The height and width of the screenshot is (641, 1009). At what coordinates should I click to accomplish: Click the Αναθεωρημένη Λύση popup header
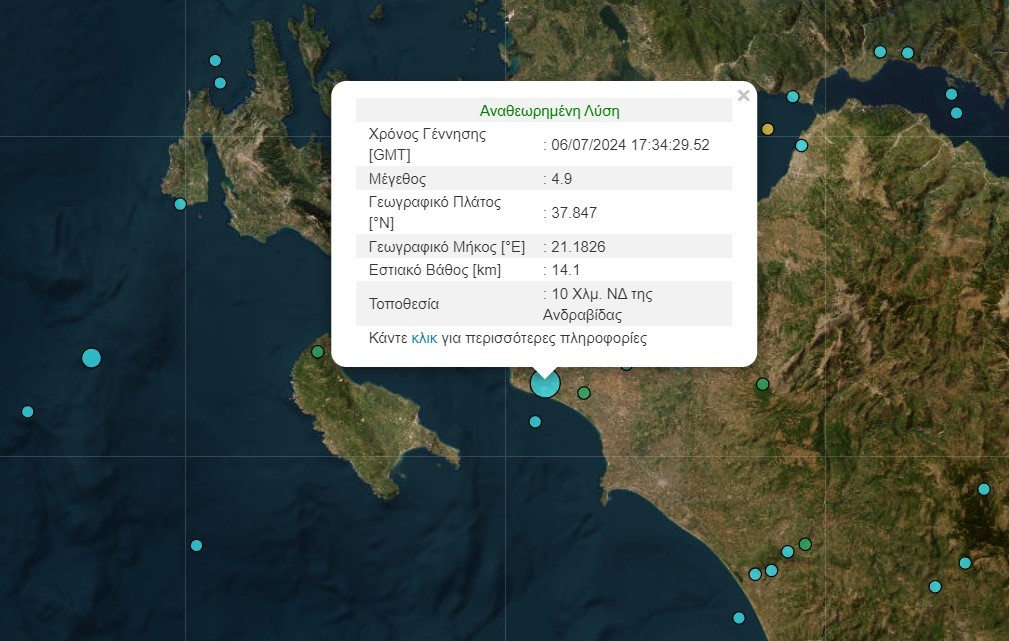click(x=543, y=110)
